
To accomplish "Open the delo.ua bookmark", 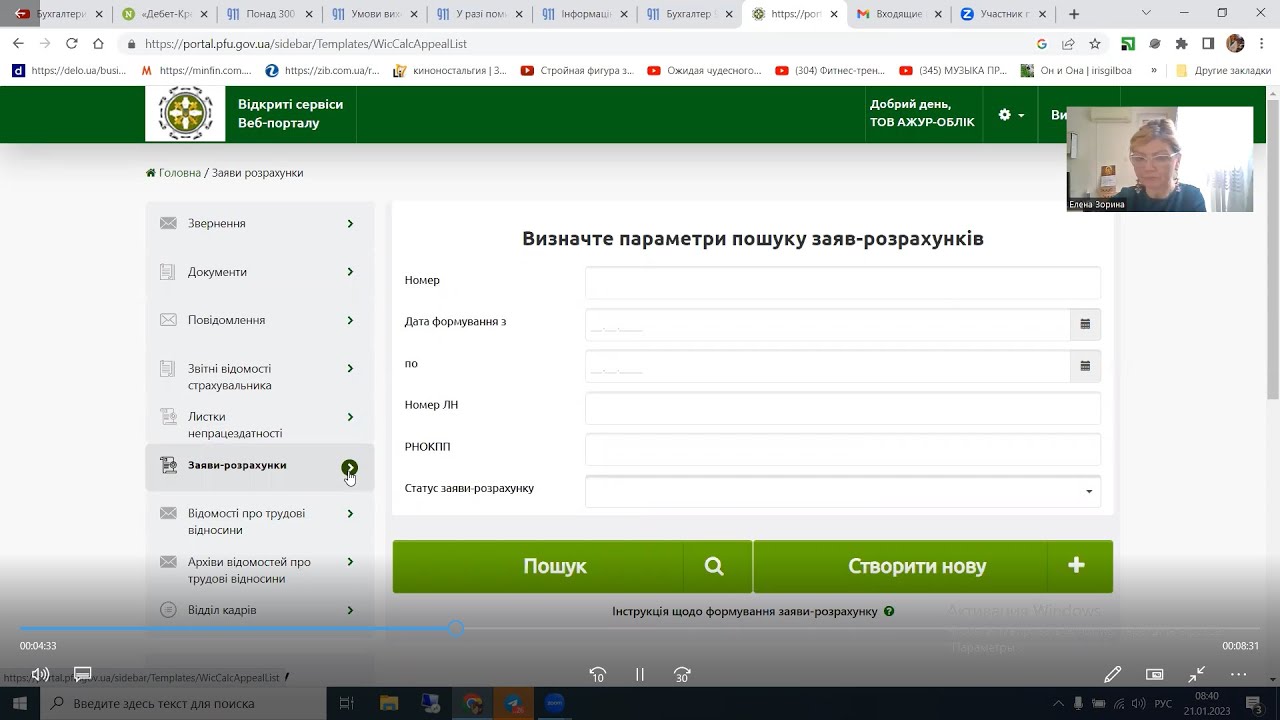I will tap(69, 71).
